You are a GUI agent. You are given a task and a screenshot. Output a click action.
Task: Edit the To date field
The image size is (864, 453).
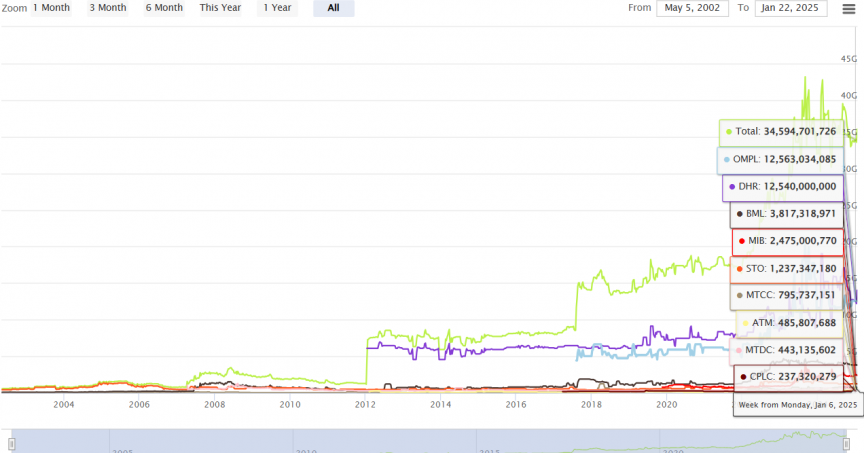coord(791,8)
